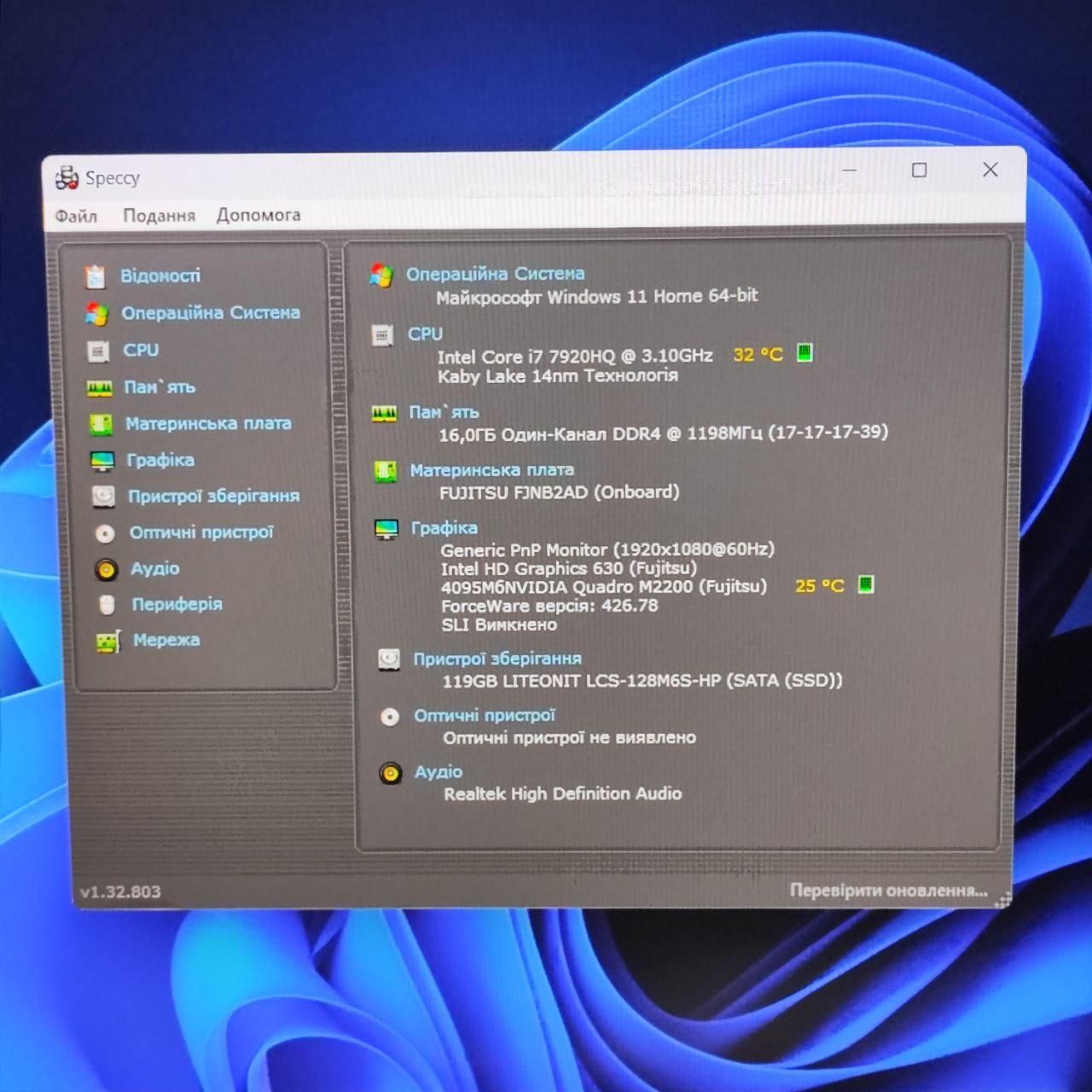Select Графіка in the sidebar
This screenshot has width=1092, height=1092.
pyautogui.click(x=160, y=460)
